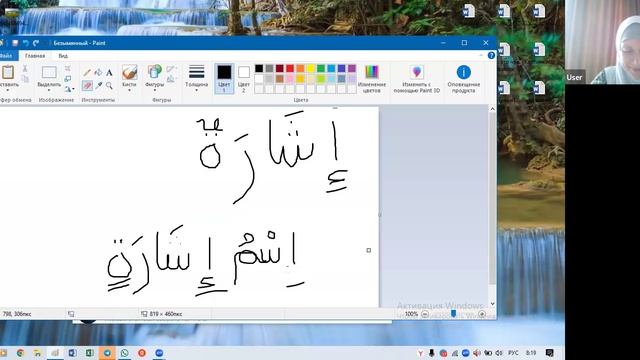
Task: Select Color 2 (Цвет 2) toggle
Action: 244,79
